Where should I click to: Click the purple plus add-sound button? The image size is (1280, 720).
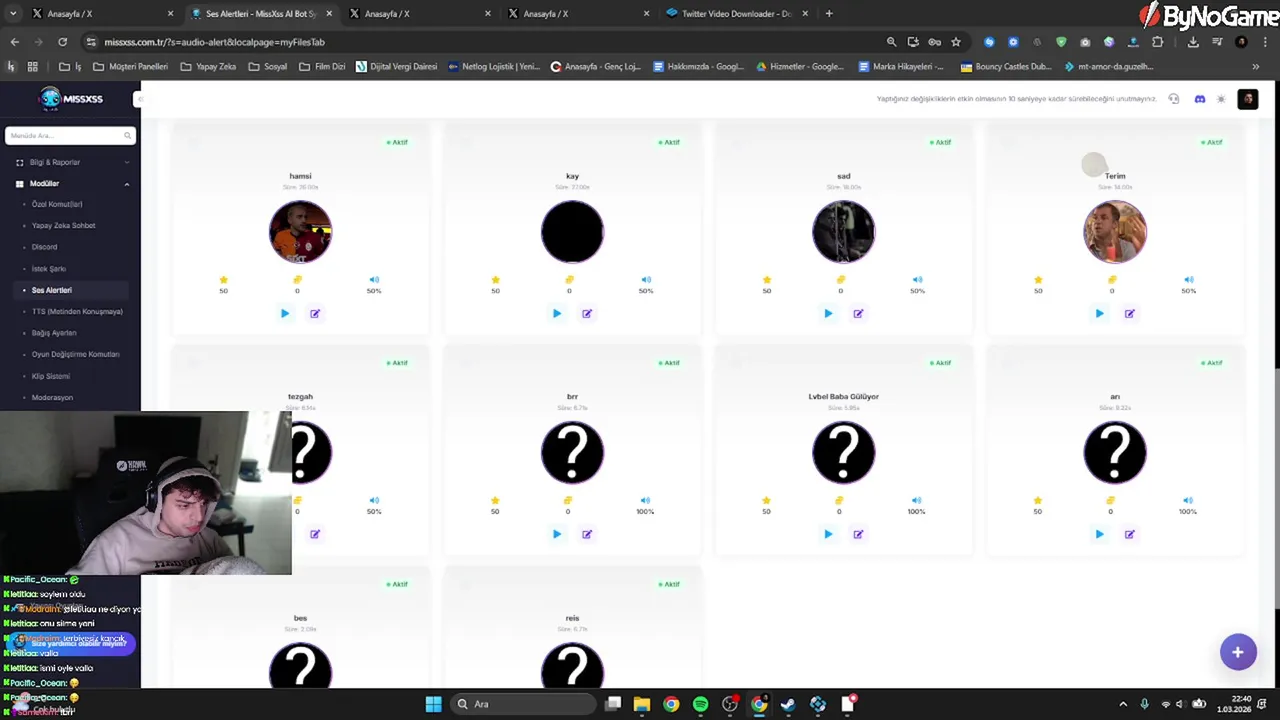[x=1238, y=652]
